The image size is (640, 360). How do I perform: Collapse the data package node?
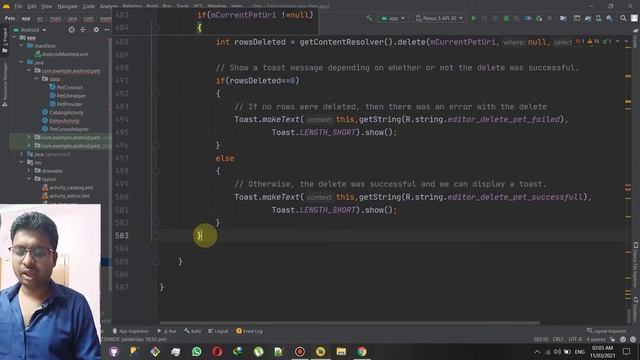point(36,79)
